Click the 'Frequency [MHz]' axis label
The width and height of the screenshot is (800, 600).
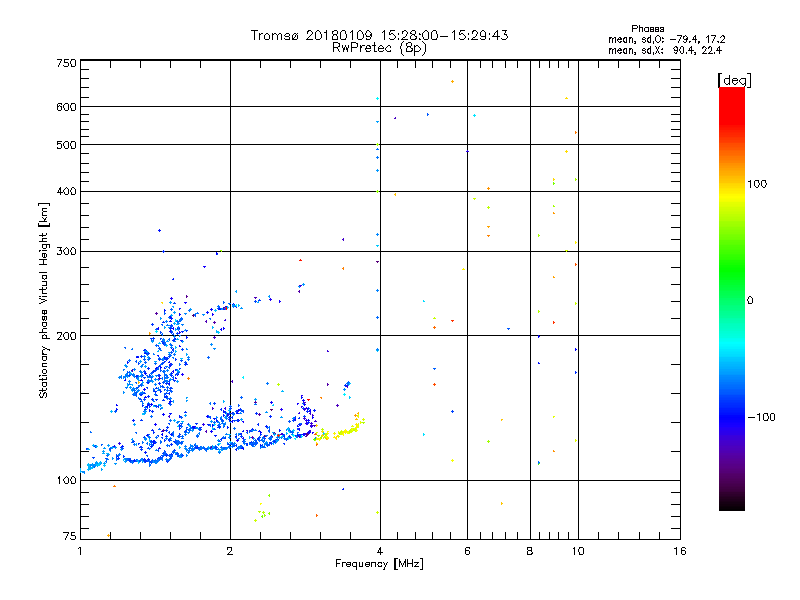coord(379,564)
